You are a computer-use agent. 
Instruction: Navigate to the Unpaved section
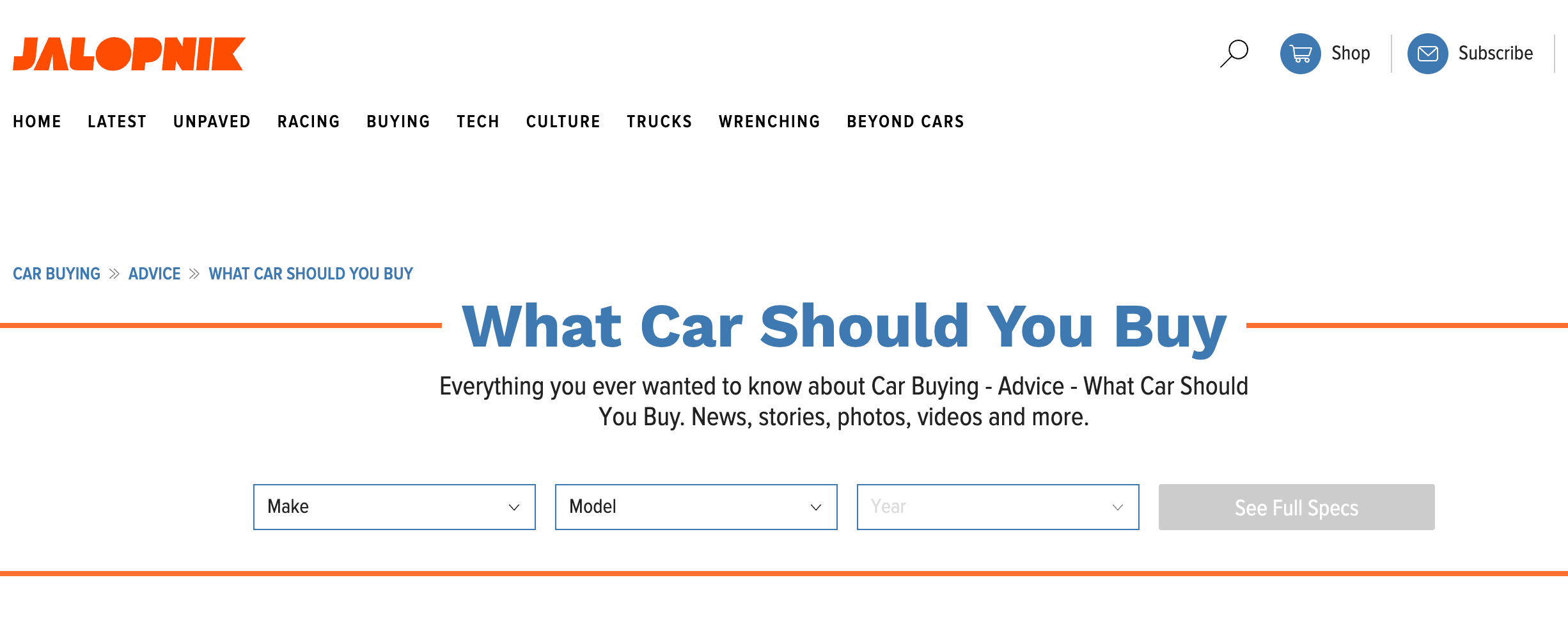(212, 121)
